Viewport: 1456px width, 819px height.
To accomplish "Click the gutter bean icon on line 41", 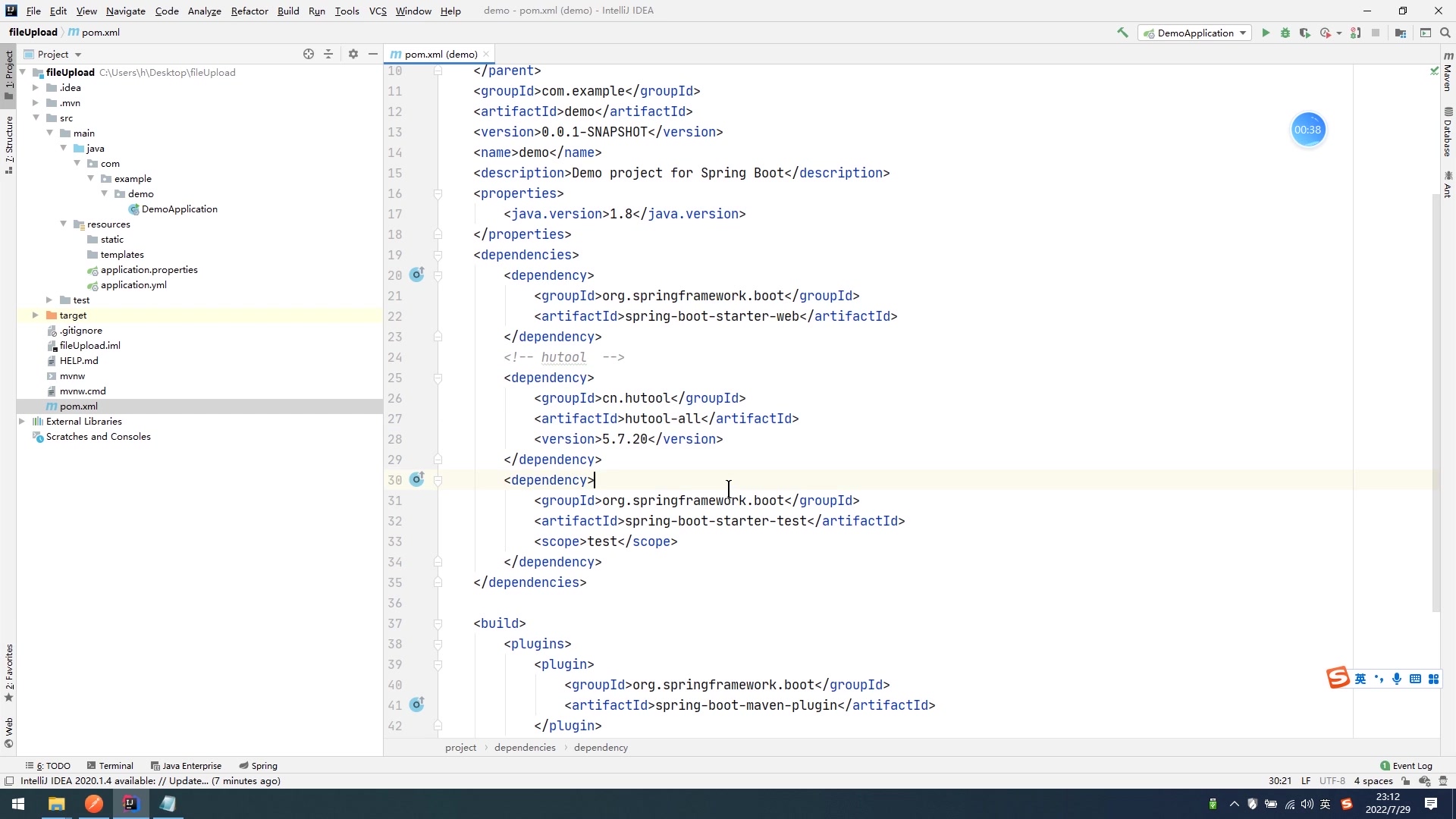I will tap(417, 704).
